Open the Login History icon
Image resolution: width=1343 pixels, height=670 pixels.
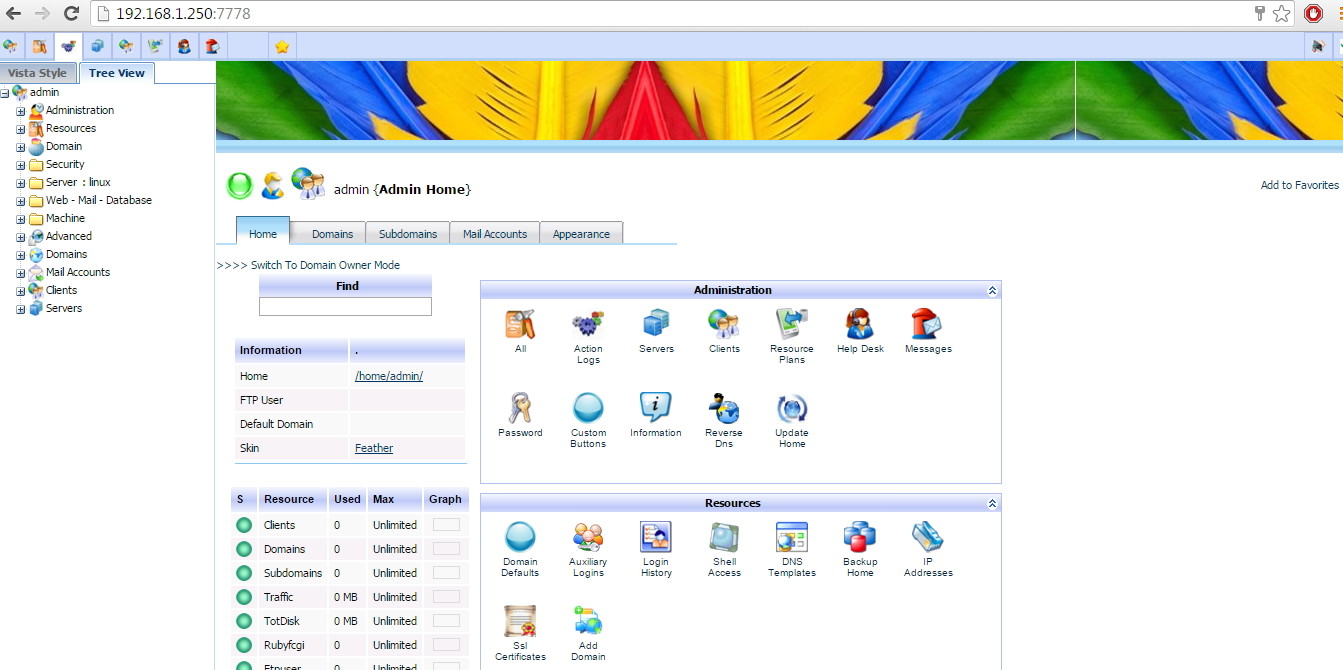[656, 537]
